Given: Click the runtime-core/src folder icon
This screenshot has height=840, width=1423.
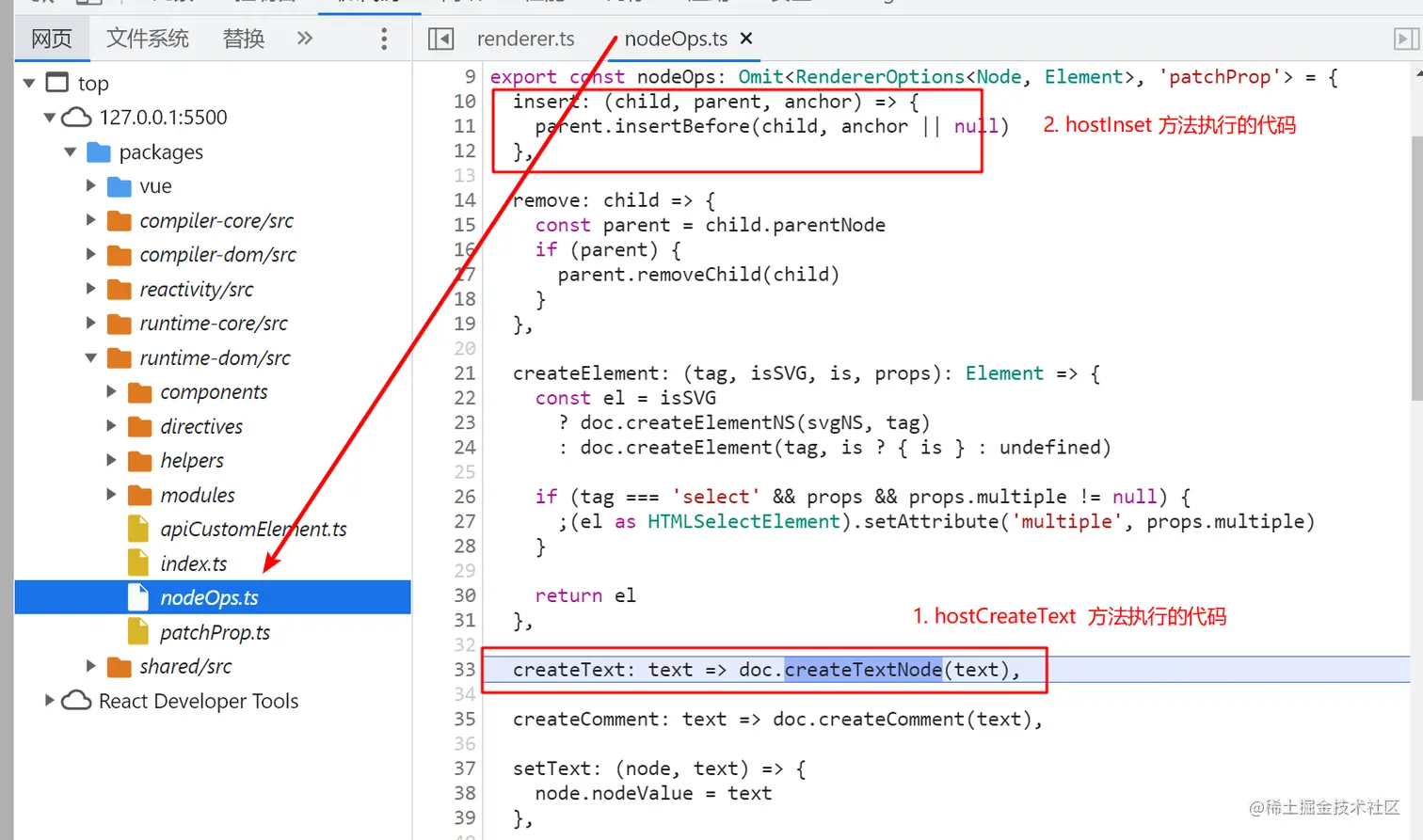Looking at the screenshot, I should pos(120,323).
